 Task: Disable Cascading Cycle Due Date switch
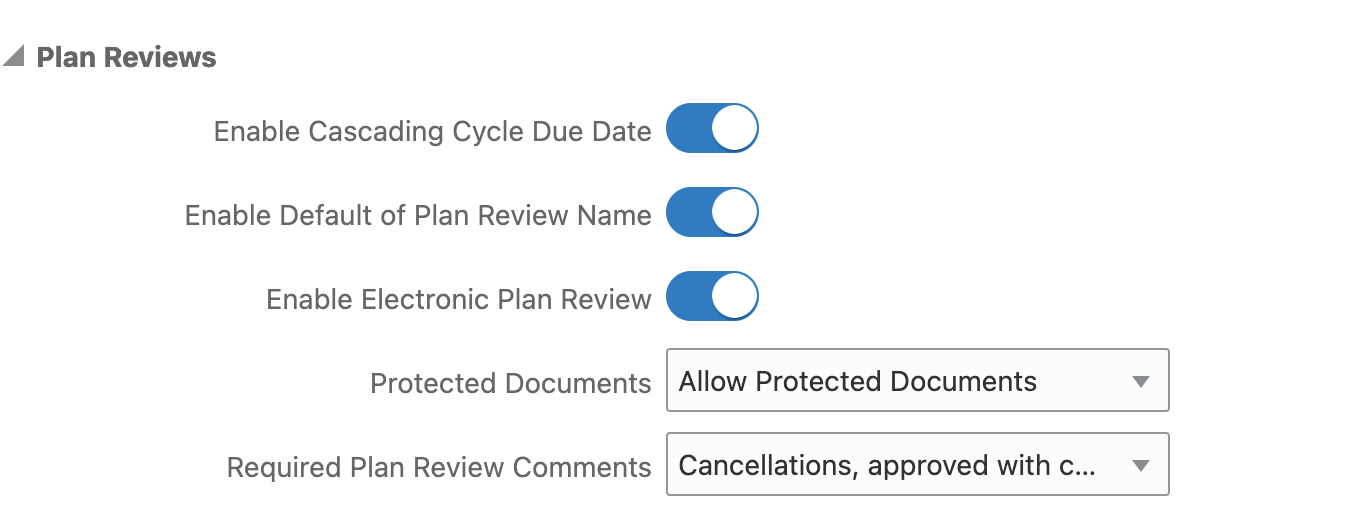[x=712, y=128]
